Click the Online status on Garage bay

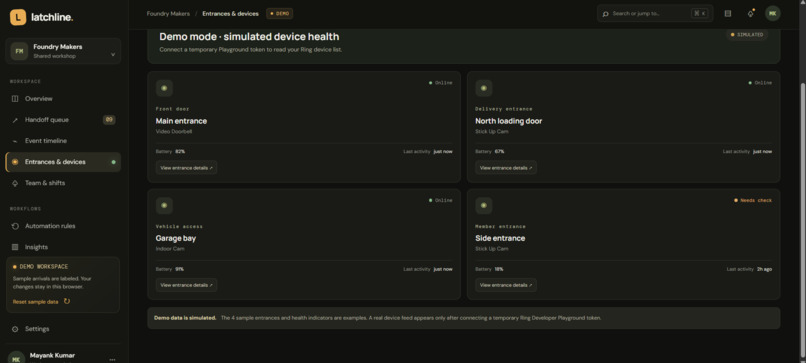[x=441, y=201]
